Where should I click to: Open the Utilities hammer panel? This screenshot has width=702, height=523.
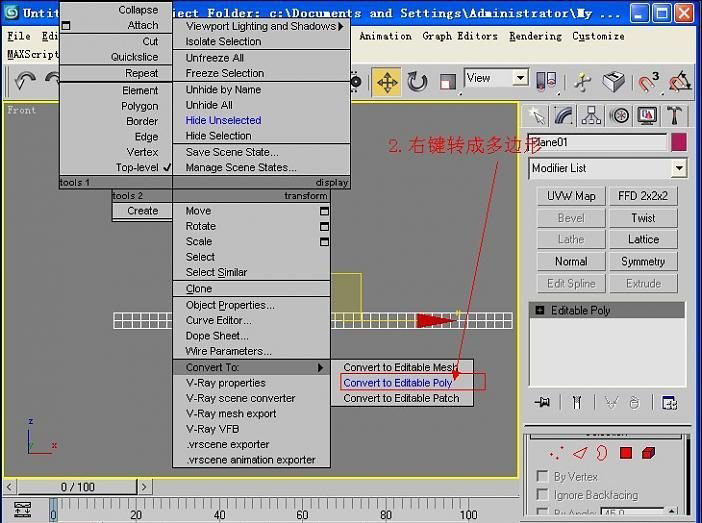tap(676, 115)
